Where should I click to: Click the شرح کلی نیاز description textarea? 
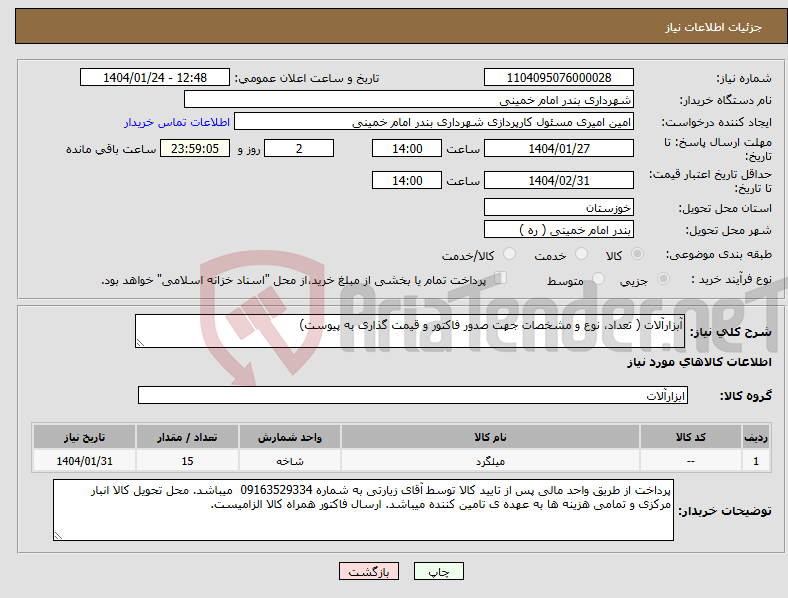pyautogui.click(x=410, y=331)
